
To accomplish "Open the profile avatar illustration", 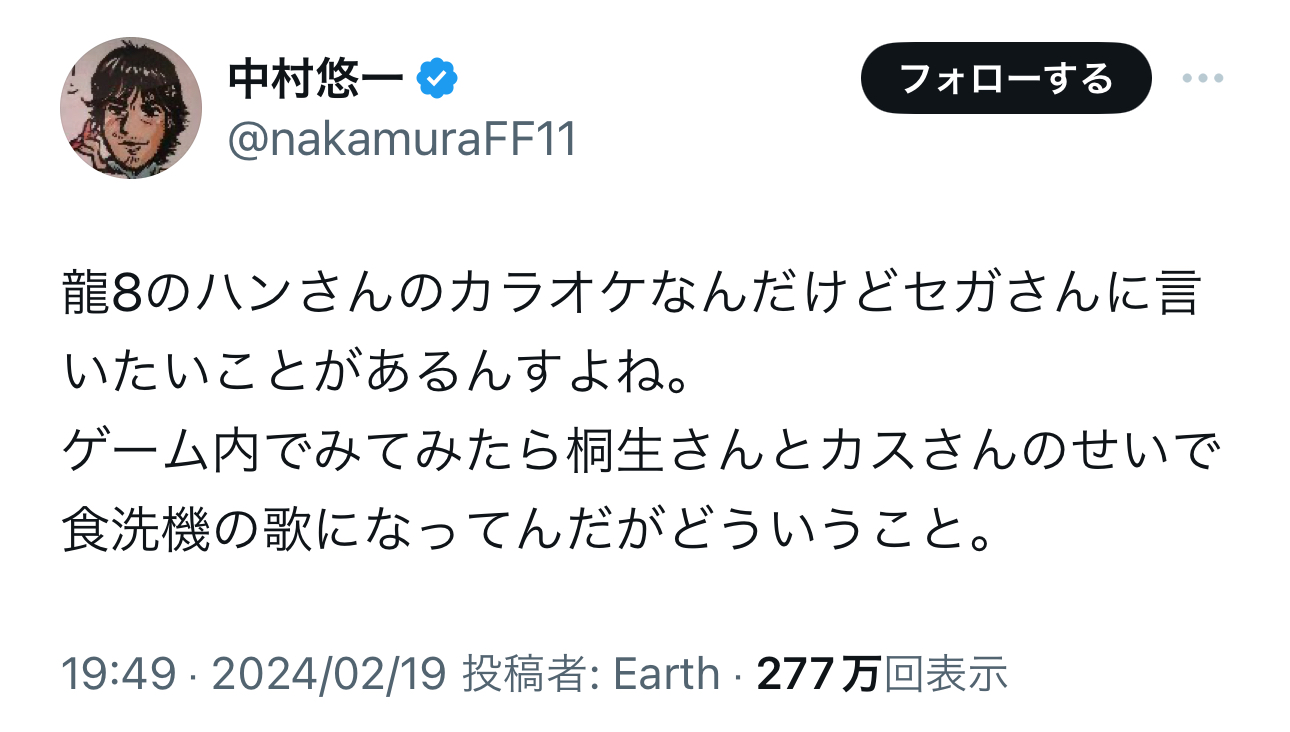I will tap(131, 108).
